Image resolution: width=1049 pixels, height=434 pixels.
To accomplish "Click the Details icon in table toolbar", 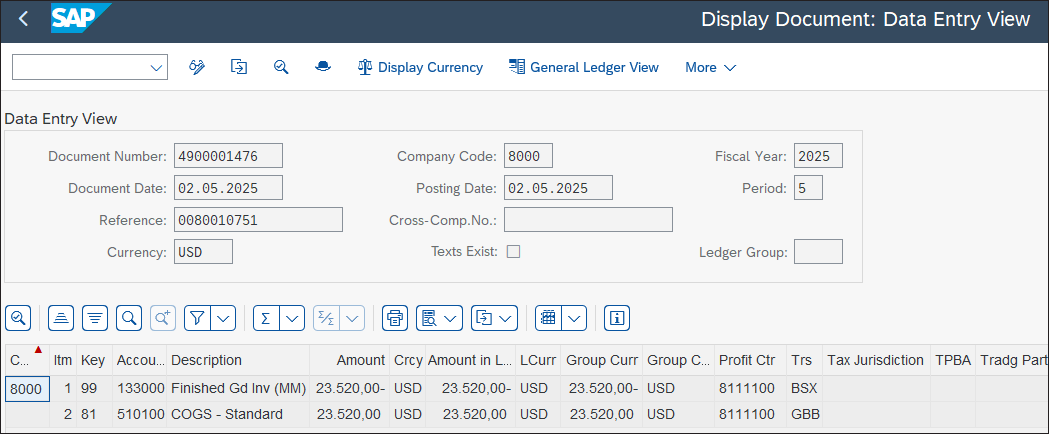I will click(18, 318).
